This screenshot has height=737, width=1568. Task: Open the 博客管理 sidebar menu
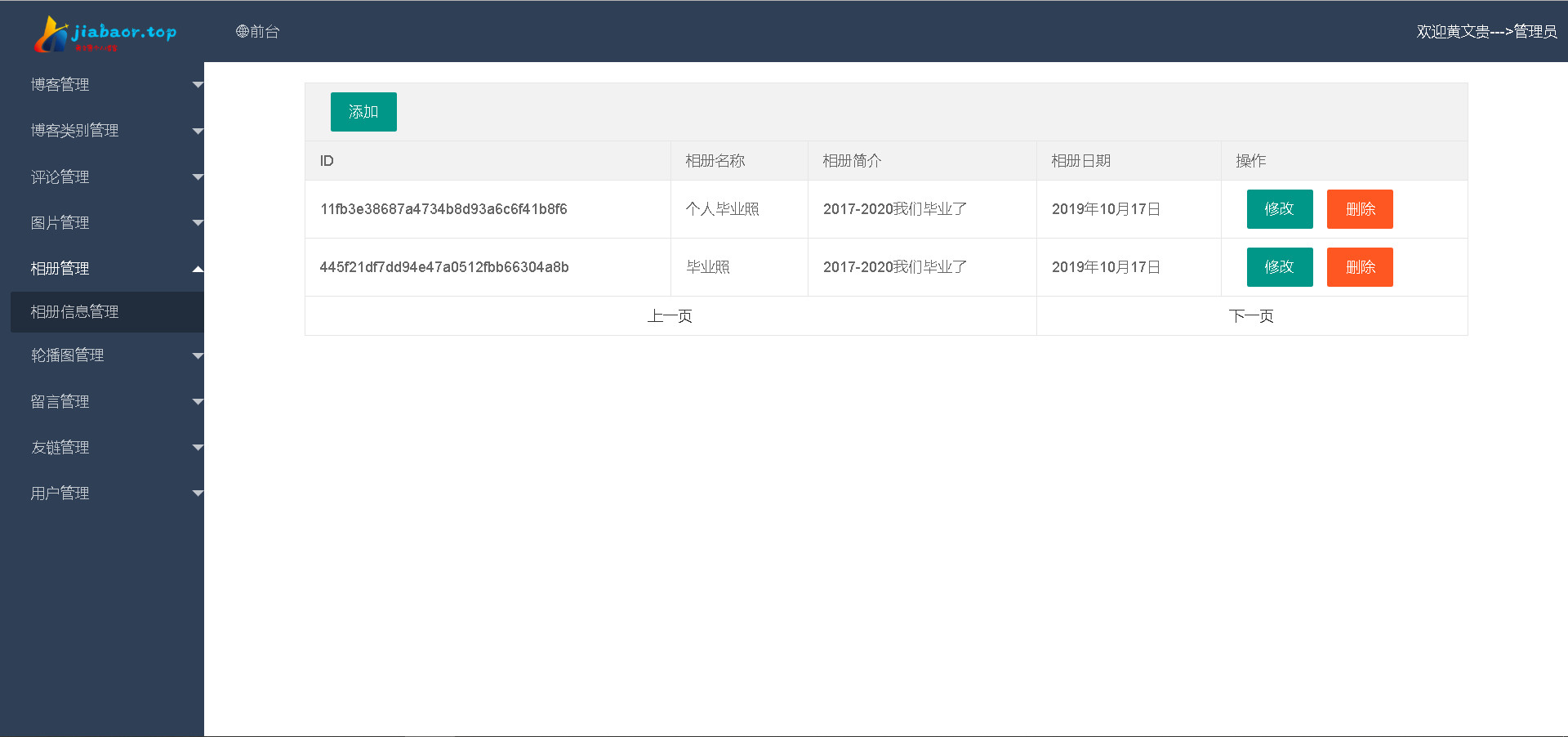tap(60, 84)
